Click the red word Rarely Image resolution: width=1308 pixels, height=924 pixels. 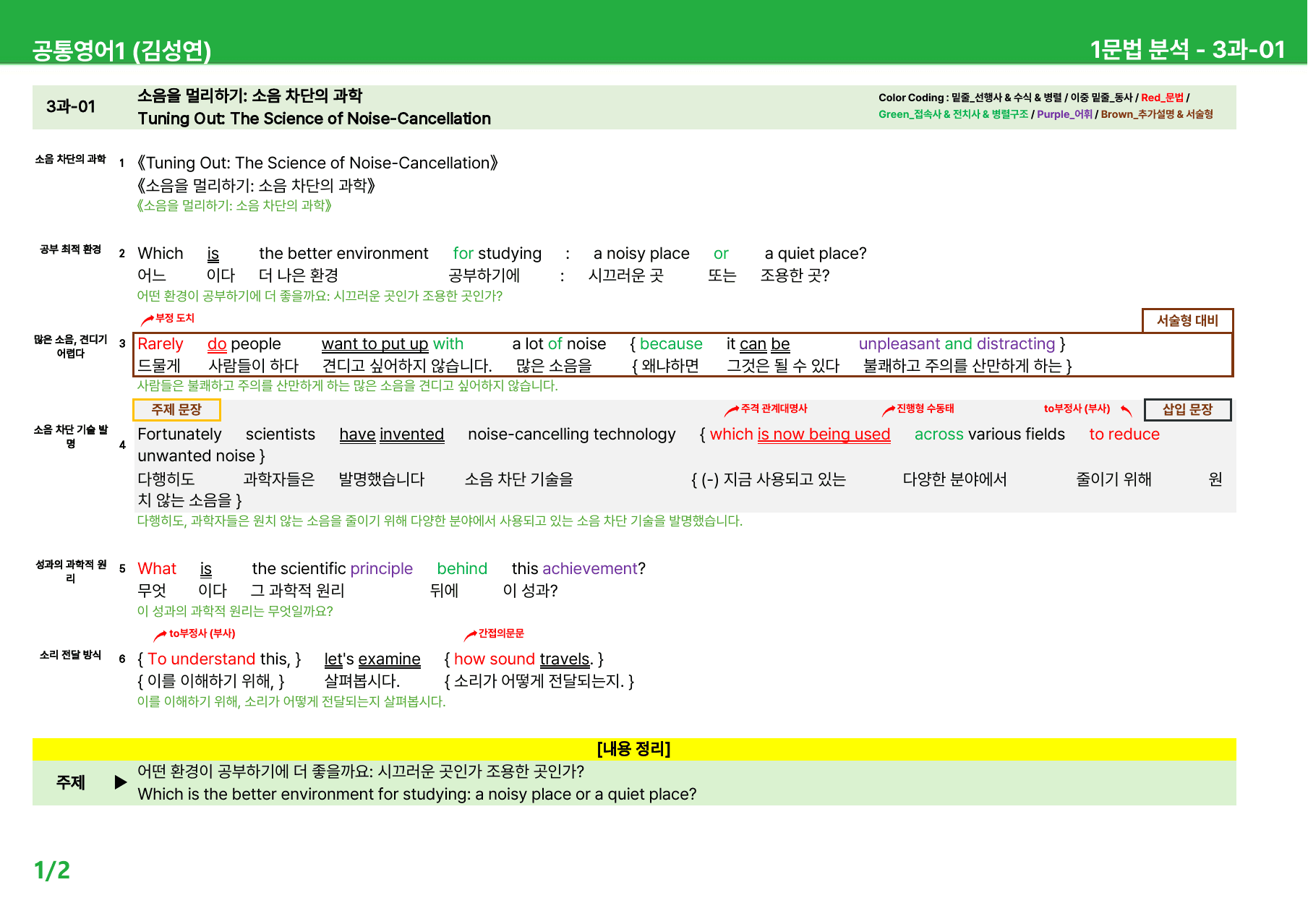tap(161, 344)
